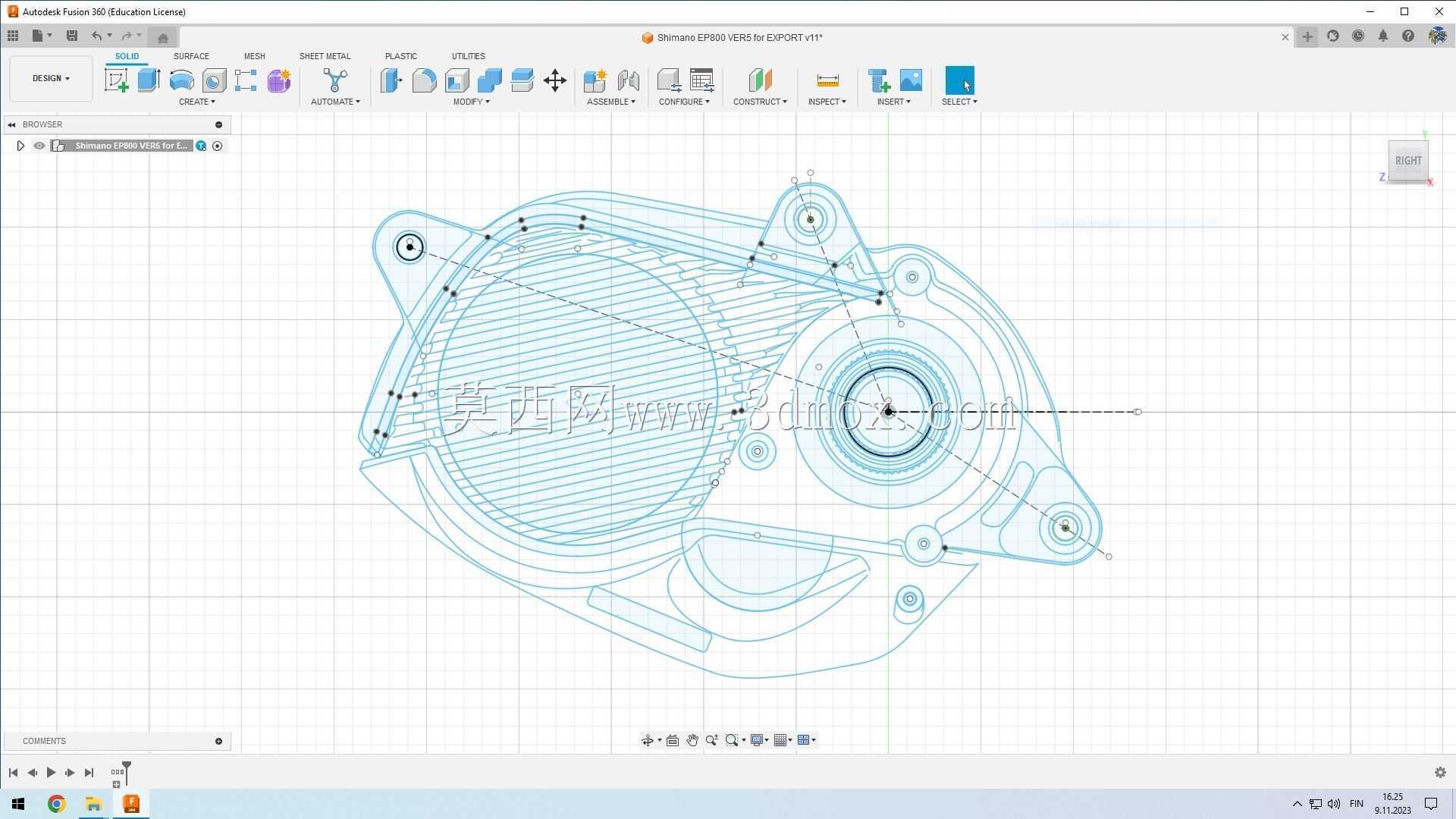Open the DESIGN workspace dropdown
The image size is (1456, 819).
point(51,78)
